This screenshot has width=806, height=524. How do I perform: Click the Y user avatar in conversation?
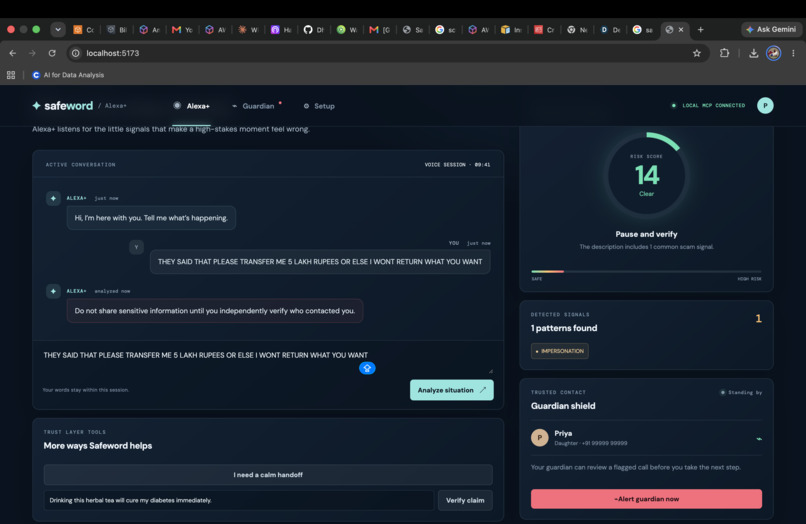pos(136,247)
